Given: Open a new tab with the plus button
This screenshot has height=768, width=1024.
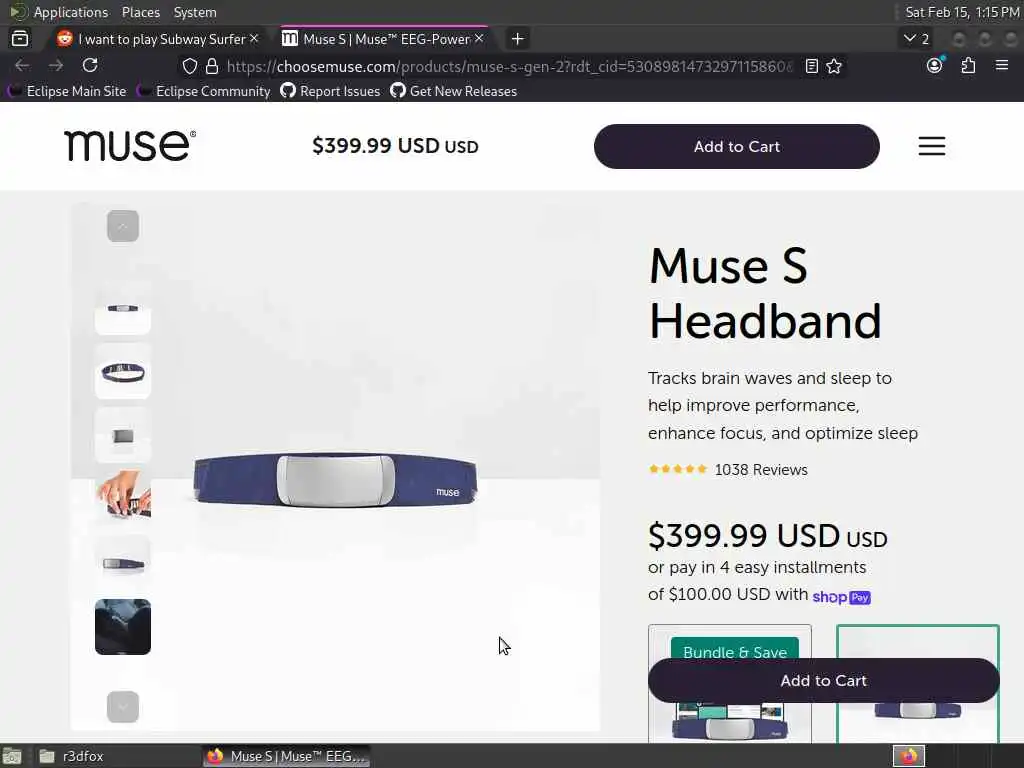Looking at the screenshot, I should point(518,39).
